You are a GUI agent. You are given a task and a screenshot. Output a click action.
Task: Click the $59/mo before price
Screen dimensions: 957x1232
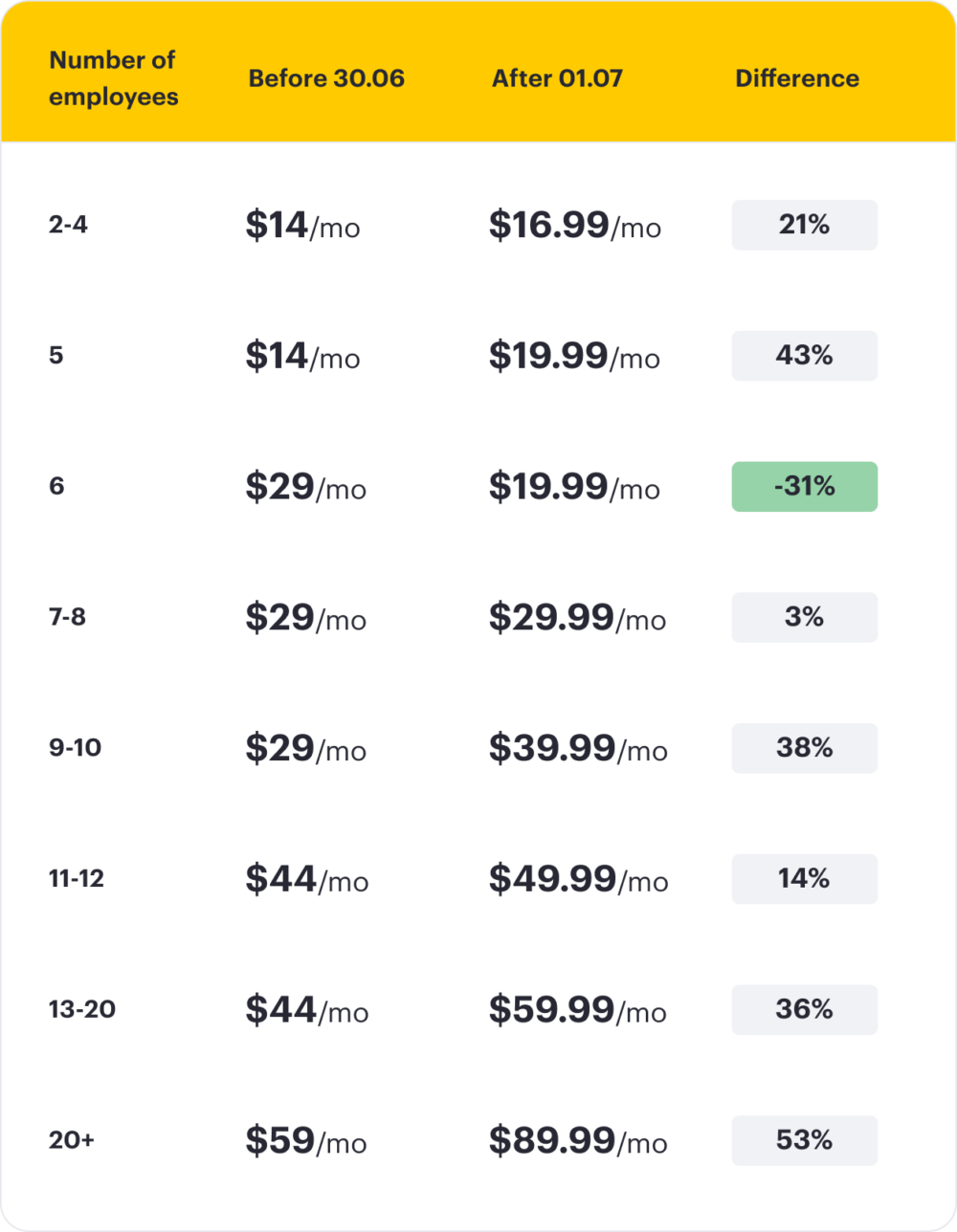point(306,1141)
